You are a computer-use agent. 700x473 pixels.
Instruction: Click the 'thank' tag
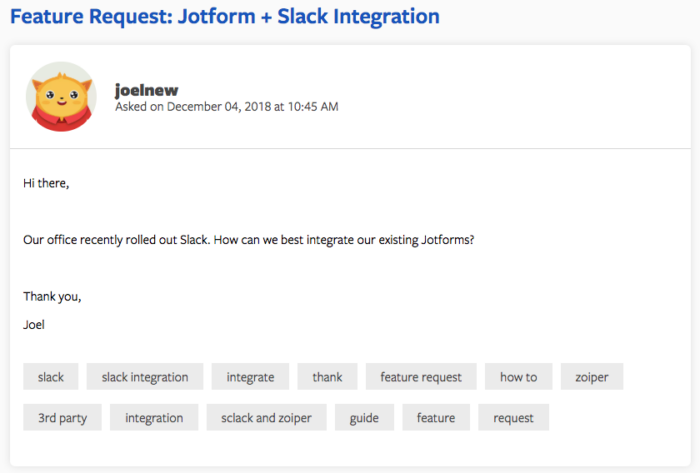pyautogui.click(x=327, y=377)
